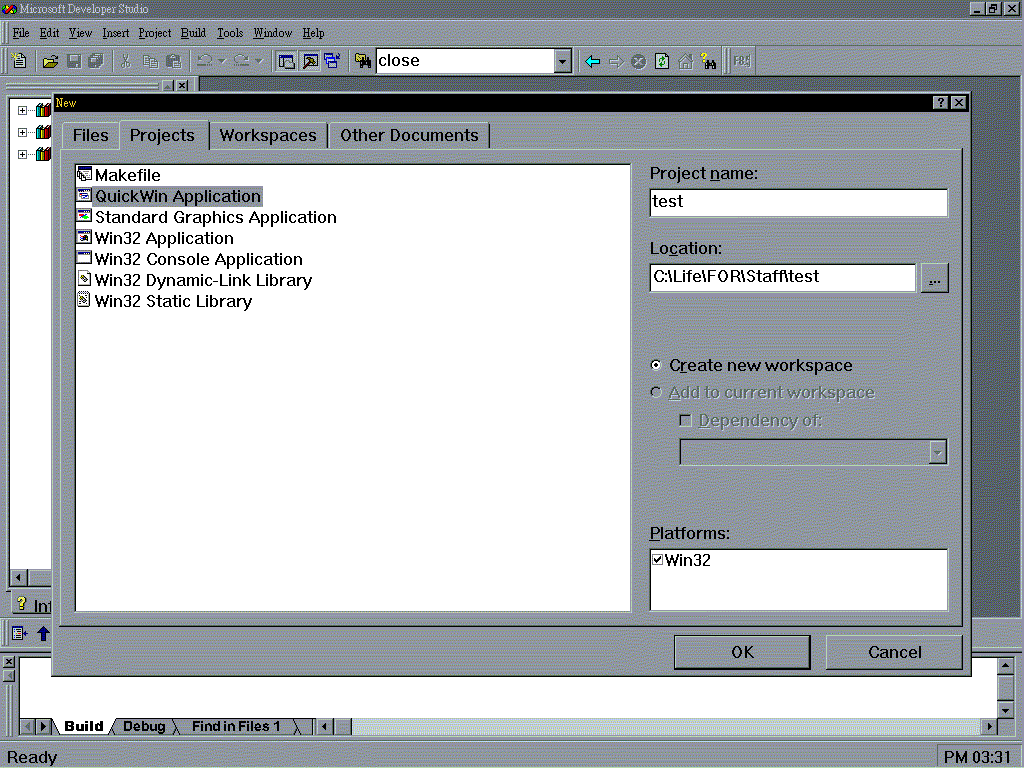Click the Go Forward arrow icon
Image resolution: width=1024 pixels, height=768 pixels.
pos(616,61)
